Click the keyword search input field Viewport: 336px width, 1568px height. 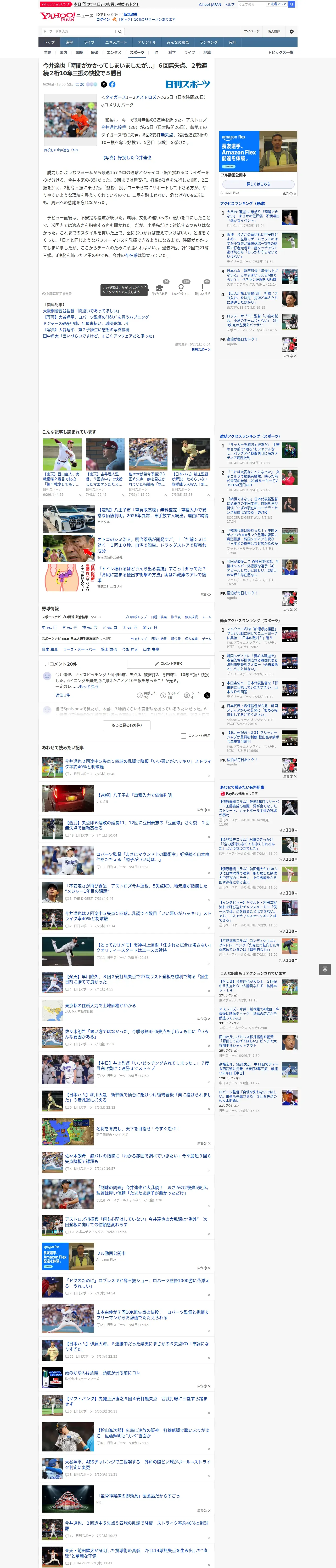tap(79, 32)
